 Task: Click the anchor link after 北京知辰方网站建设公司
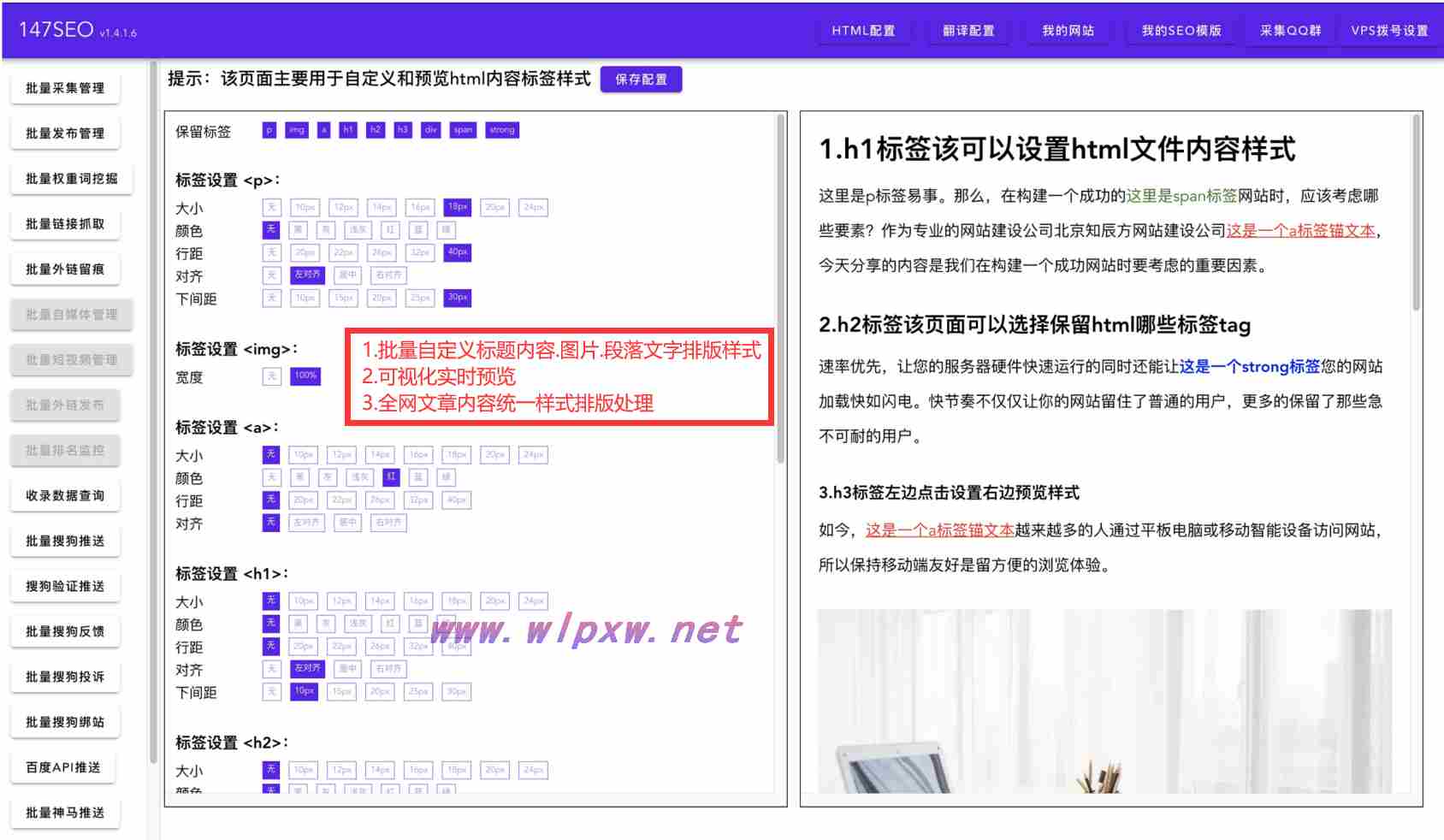coord(1301,231)
